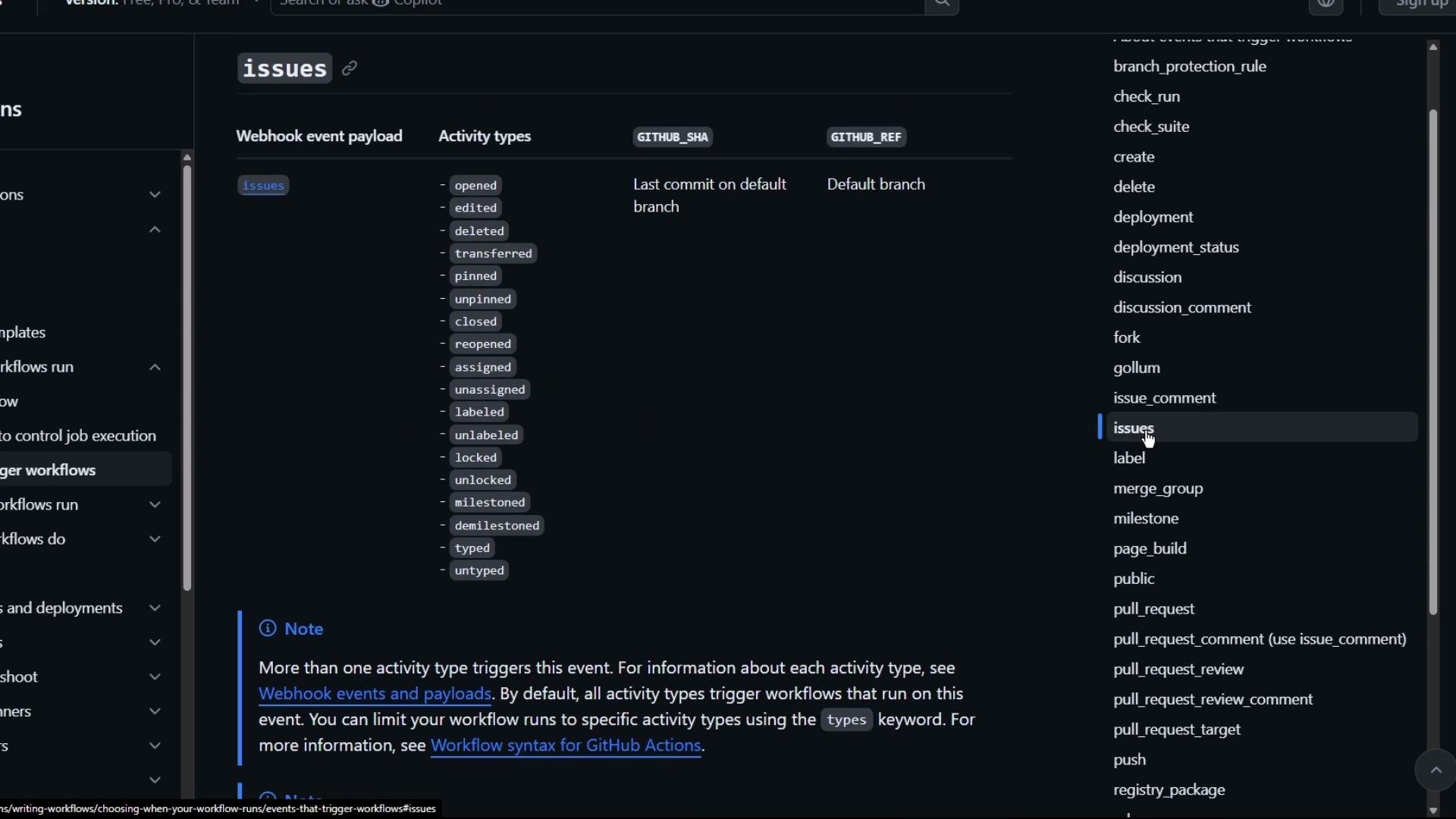Jump to discussion_comment in page outline
1456x819 pixels.
[1182, 308]
